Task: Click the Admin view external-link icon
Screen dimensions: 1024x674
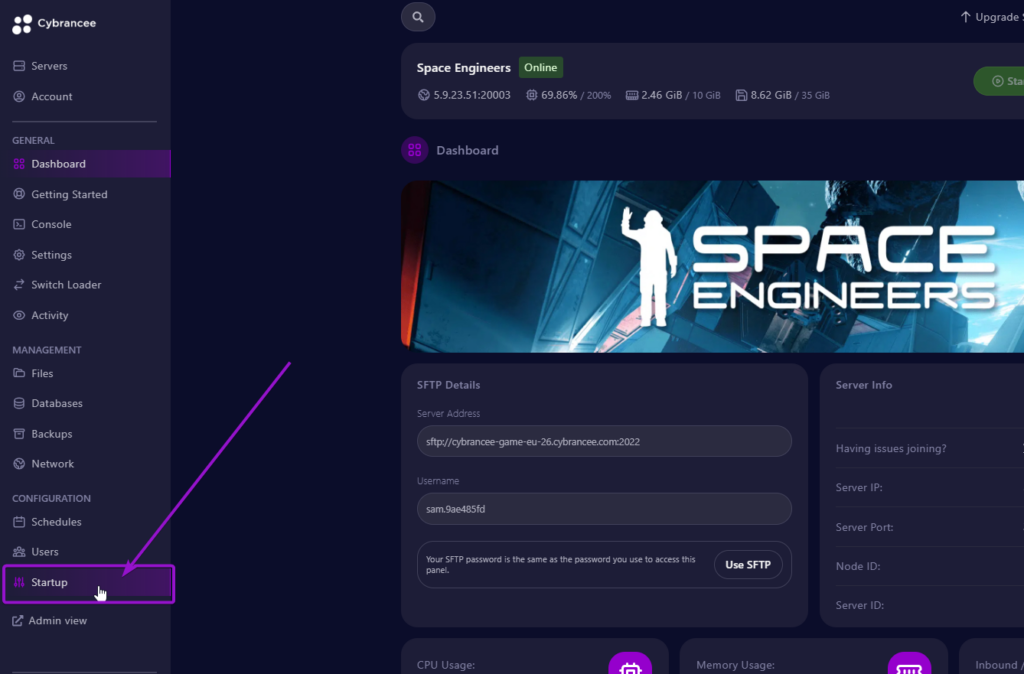Action: 18,621
